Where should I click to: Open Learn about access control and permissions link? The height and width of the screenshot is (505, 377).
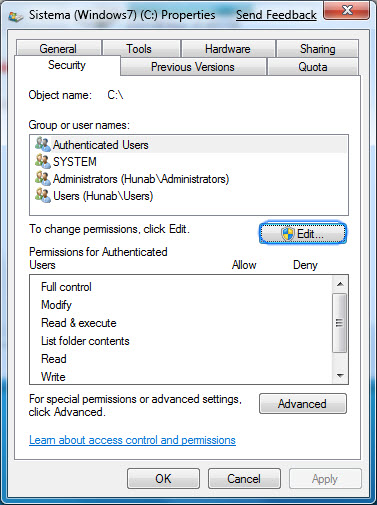(132, 440)
